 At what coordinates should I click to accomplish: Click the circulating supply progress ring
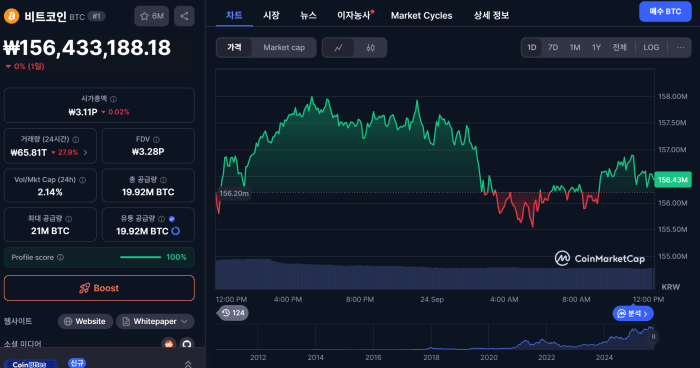coord(176,231)
